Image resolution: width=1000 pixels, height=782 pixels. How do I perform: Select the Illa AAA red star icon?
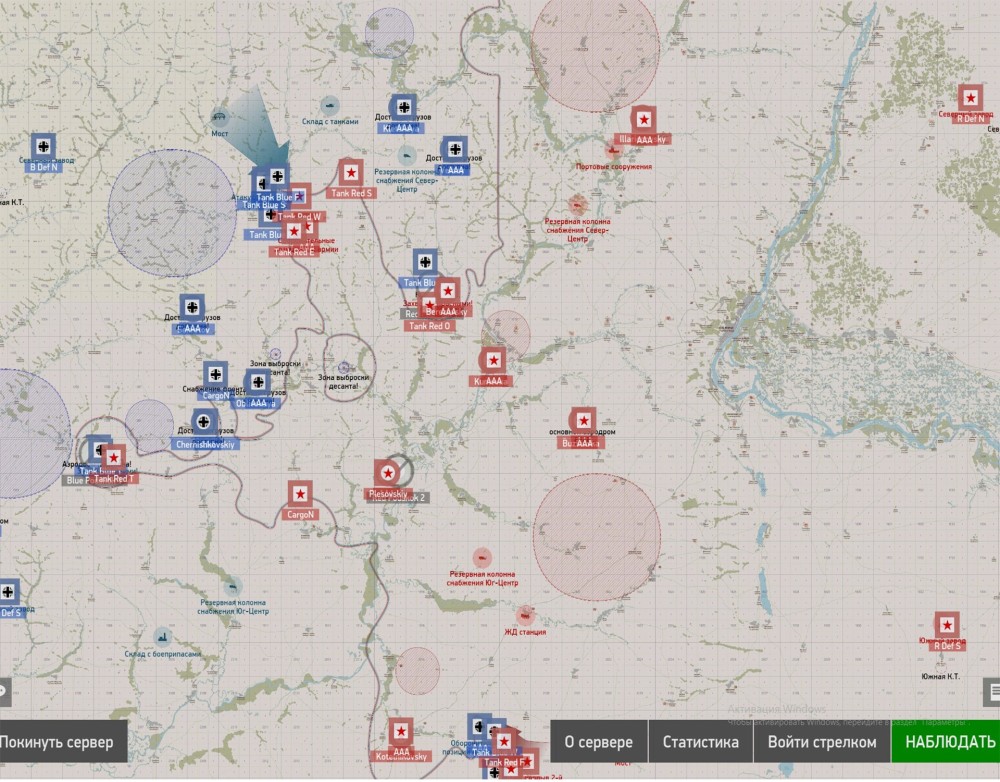click(643, 118)
